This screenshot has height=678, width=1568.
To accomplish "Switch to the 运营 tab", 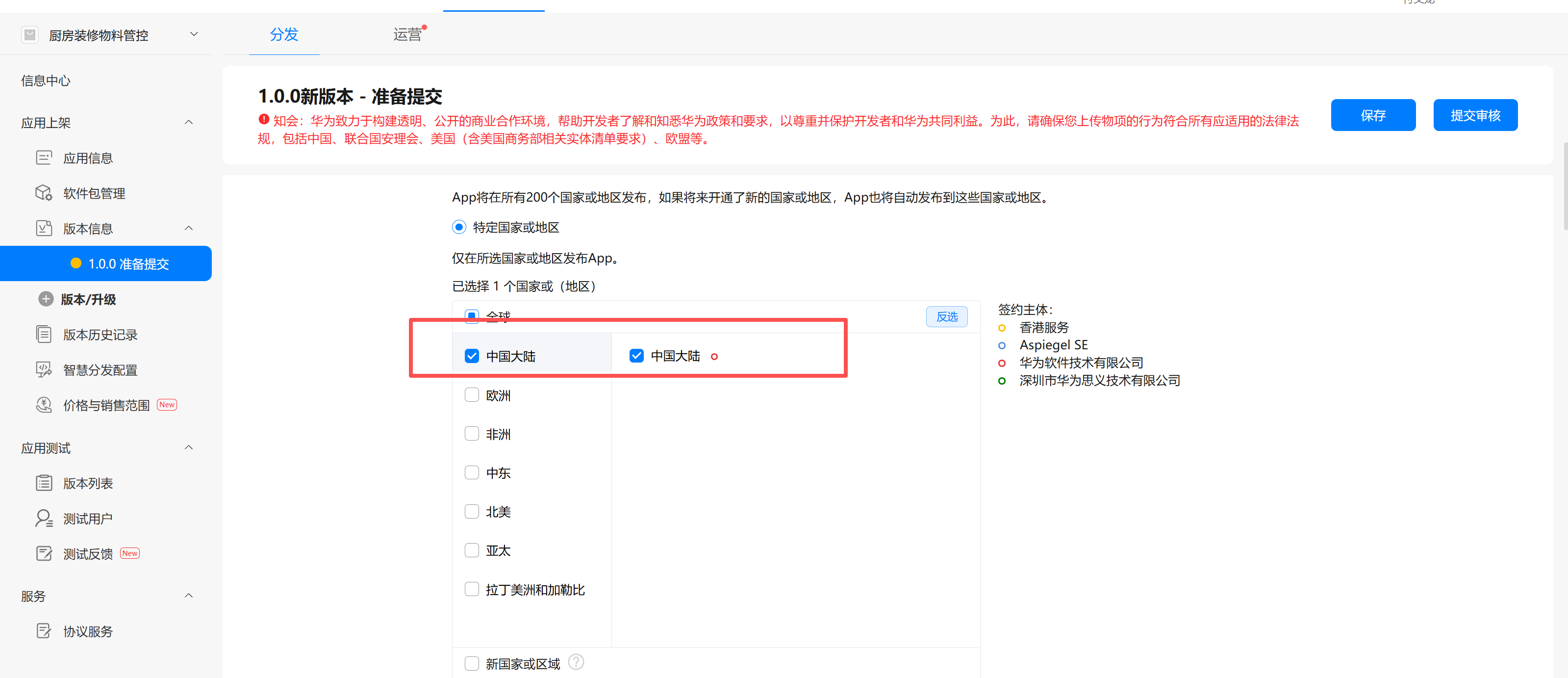I will [407, 34].
